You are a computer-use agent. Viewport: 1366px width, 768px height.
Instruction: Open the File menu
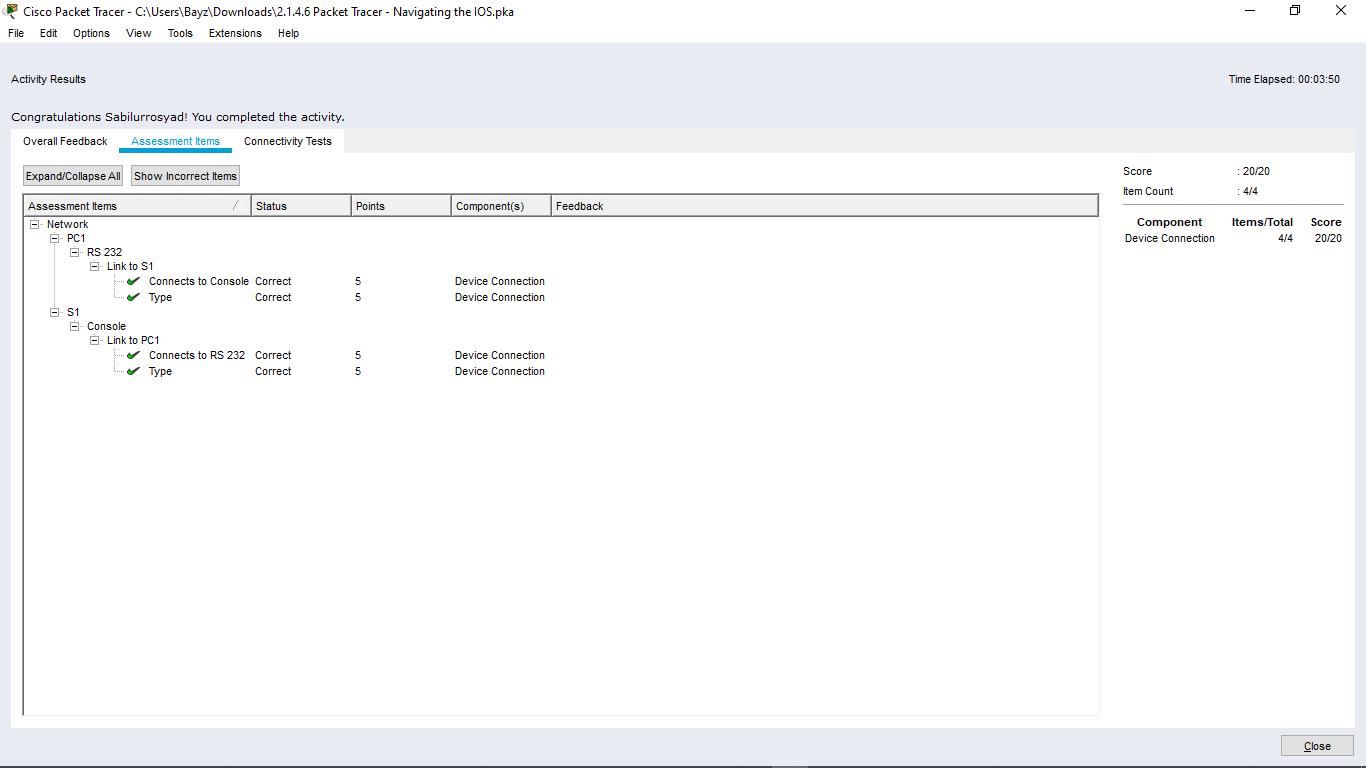(x=16, y=33)
